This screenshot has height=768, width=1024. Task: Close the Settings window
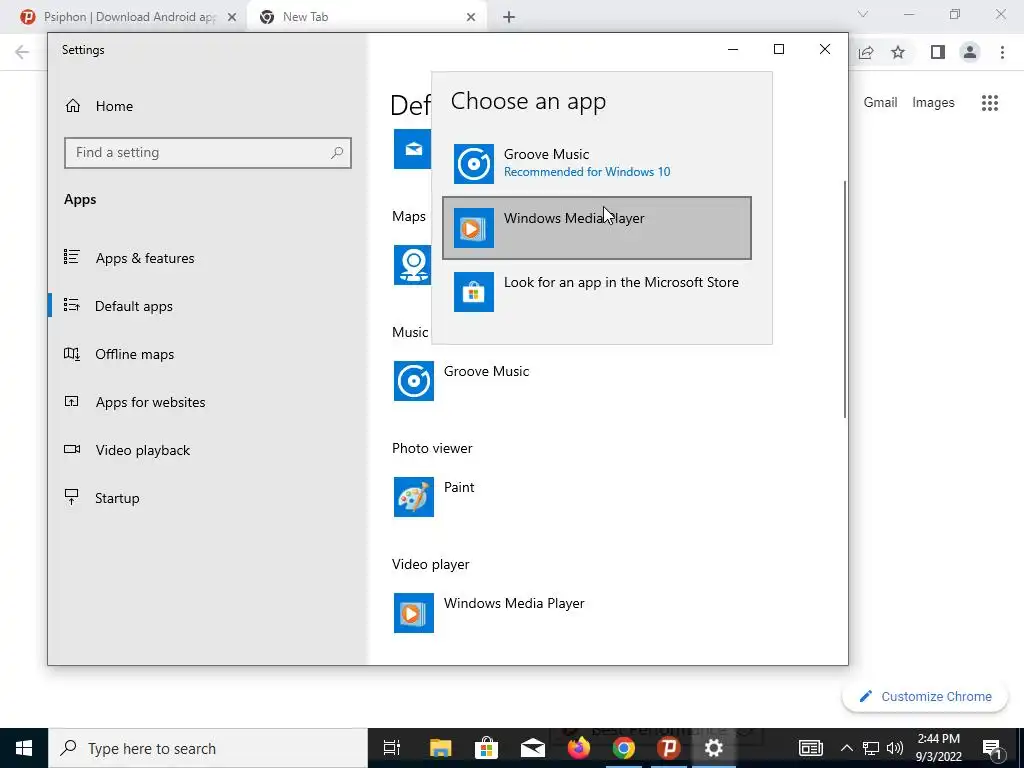[825, 50]
